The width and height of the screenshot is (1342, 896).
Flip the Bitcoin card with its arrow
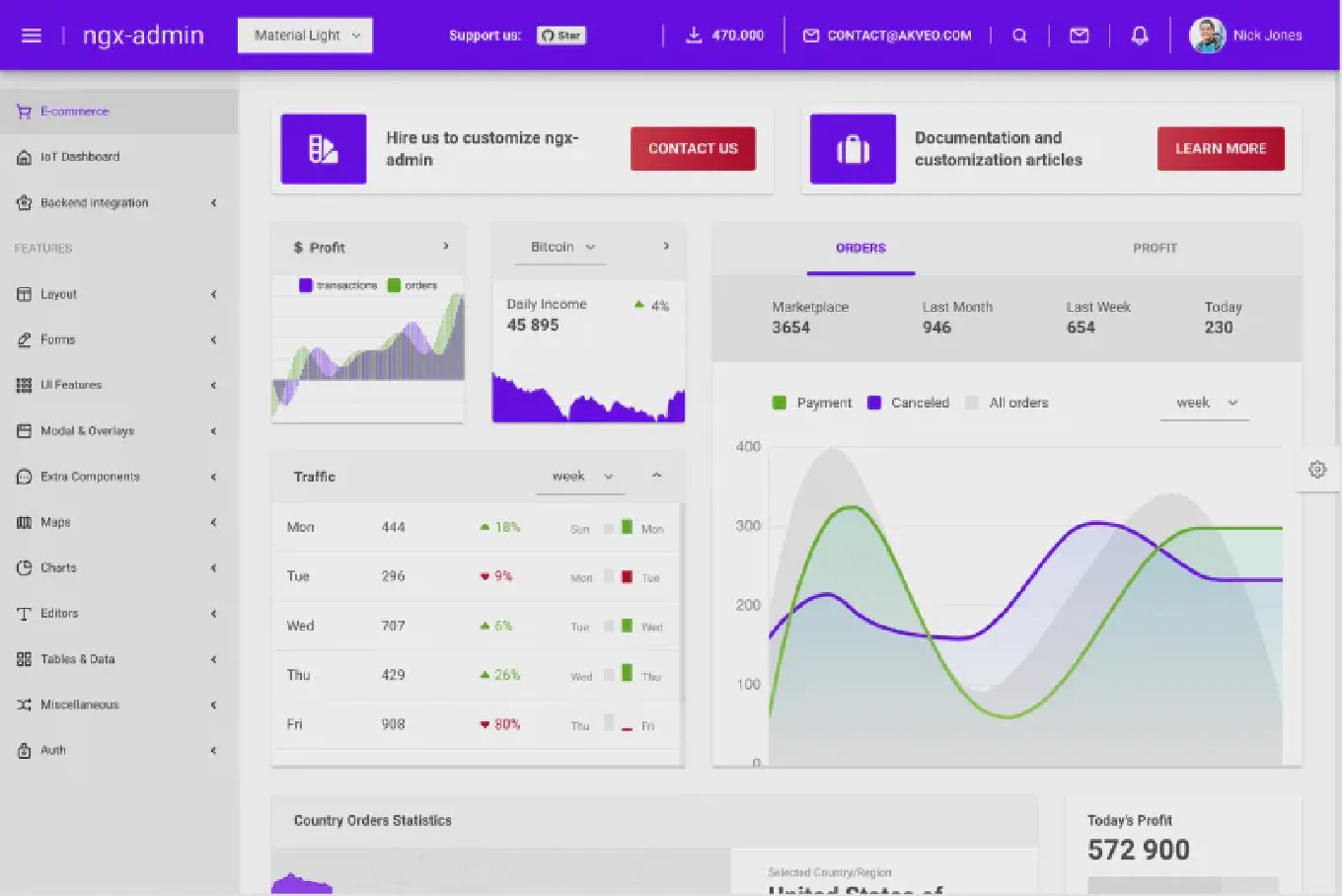[x=666, y=247]
